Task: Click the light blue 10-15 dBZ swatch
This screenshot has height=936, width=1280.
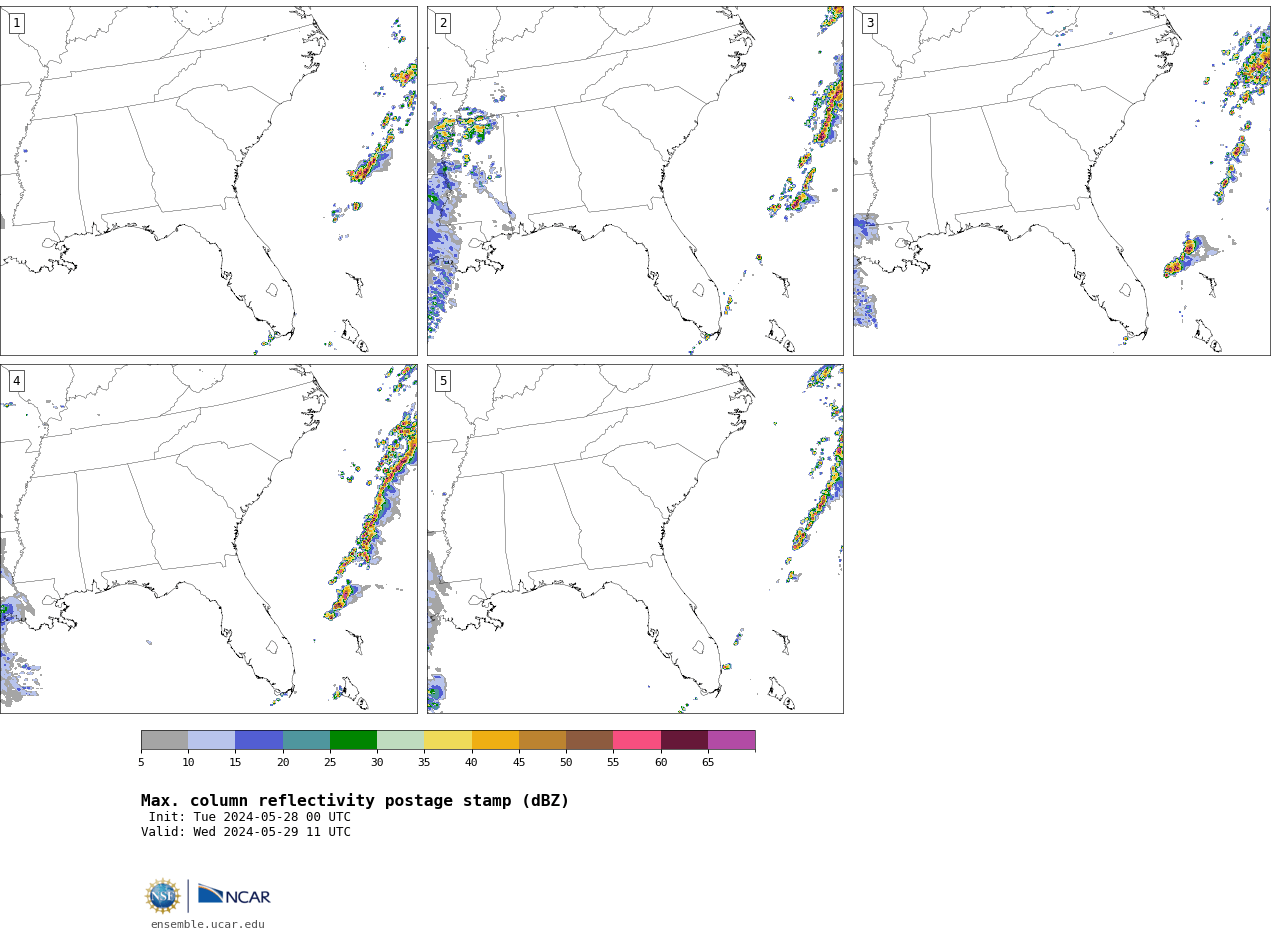Action: click(x=211, y=740)
